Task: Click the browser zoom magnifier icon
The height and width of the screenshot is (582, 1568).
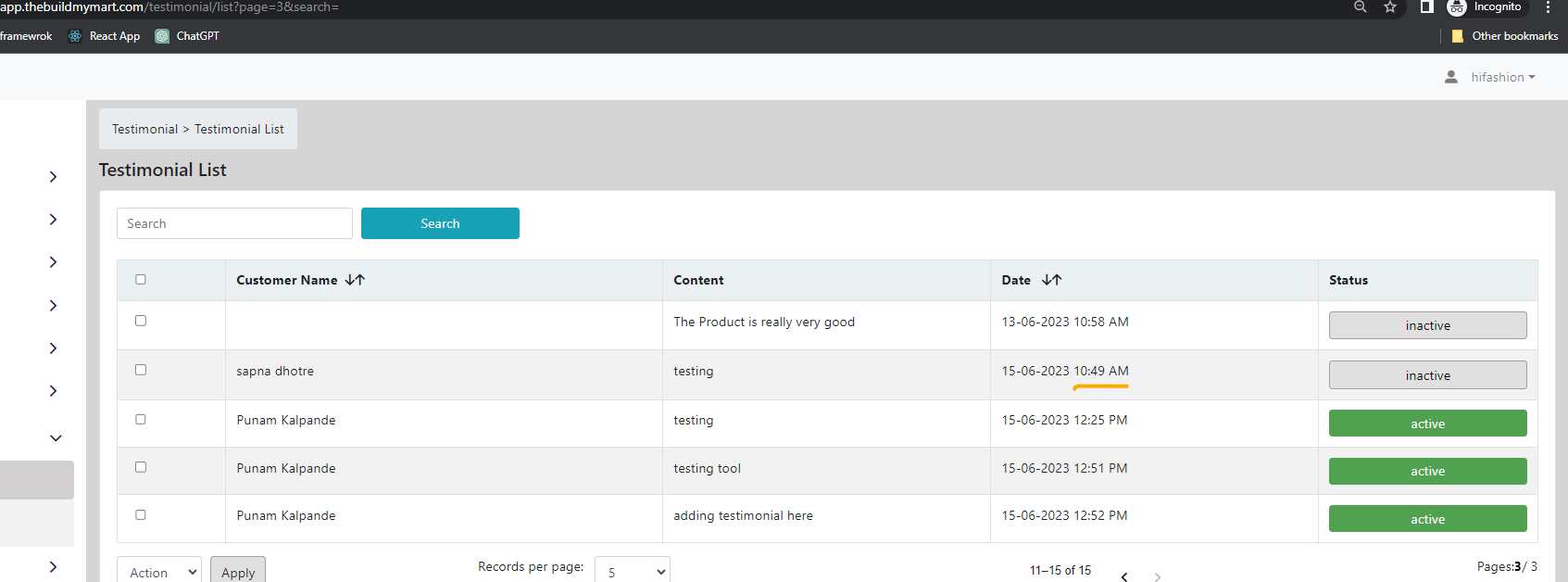Action: 1360,6
